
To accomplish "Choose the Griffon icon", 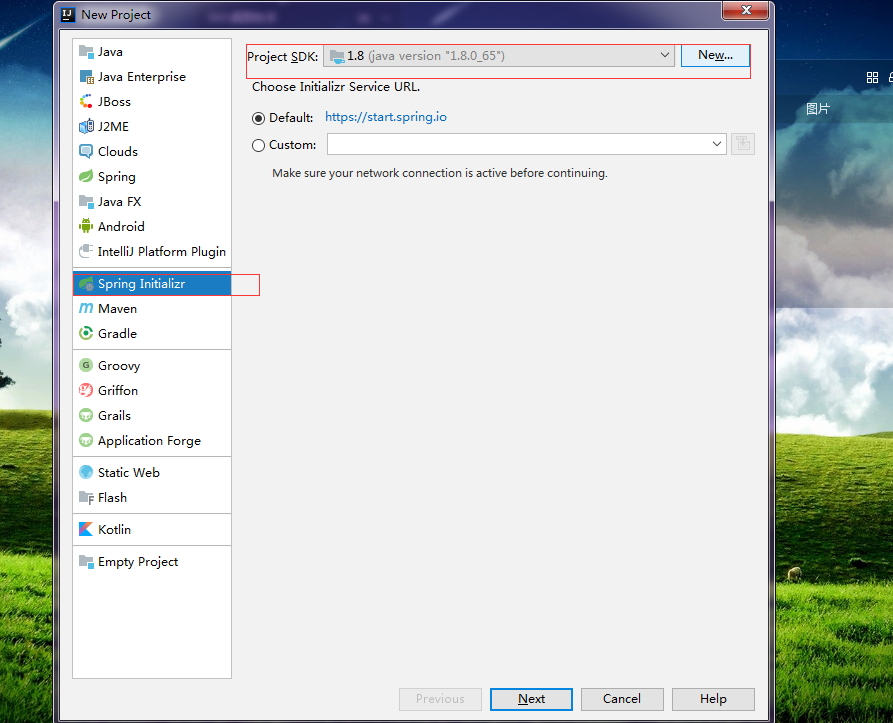I will pyautogui.click(x=86, y=391).
